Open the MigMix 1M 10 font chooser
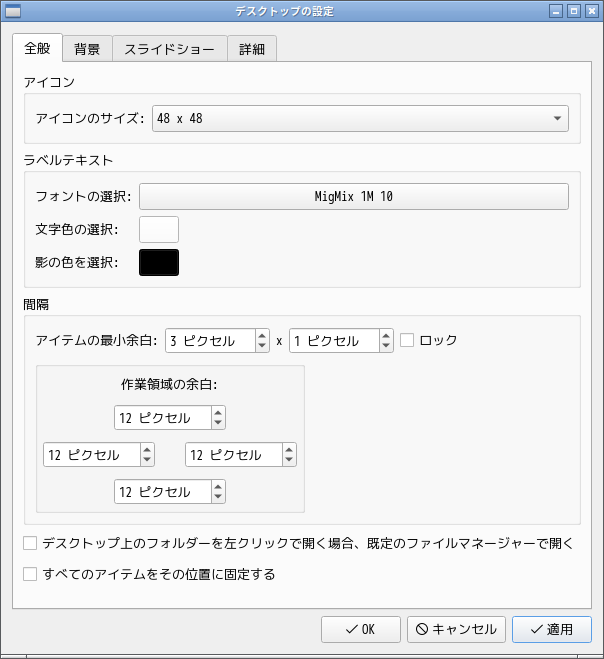This screenshot has height=659, width=604. click(354, 196)
